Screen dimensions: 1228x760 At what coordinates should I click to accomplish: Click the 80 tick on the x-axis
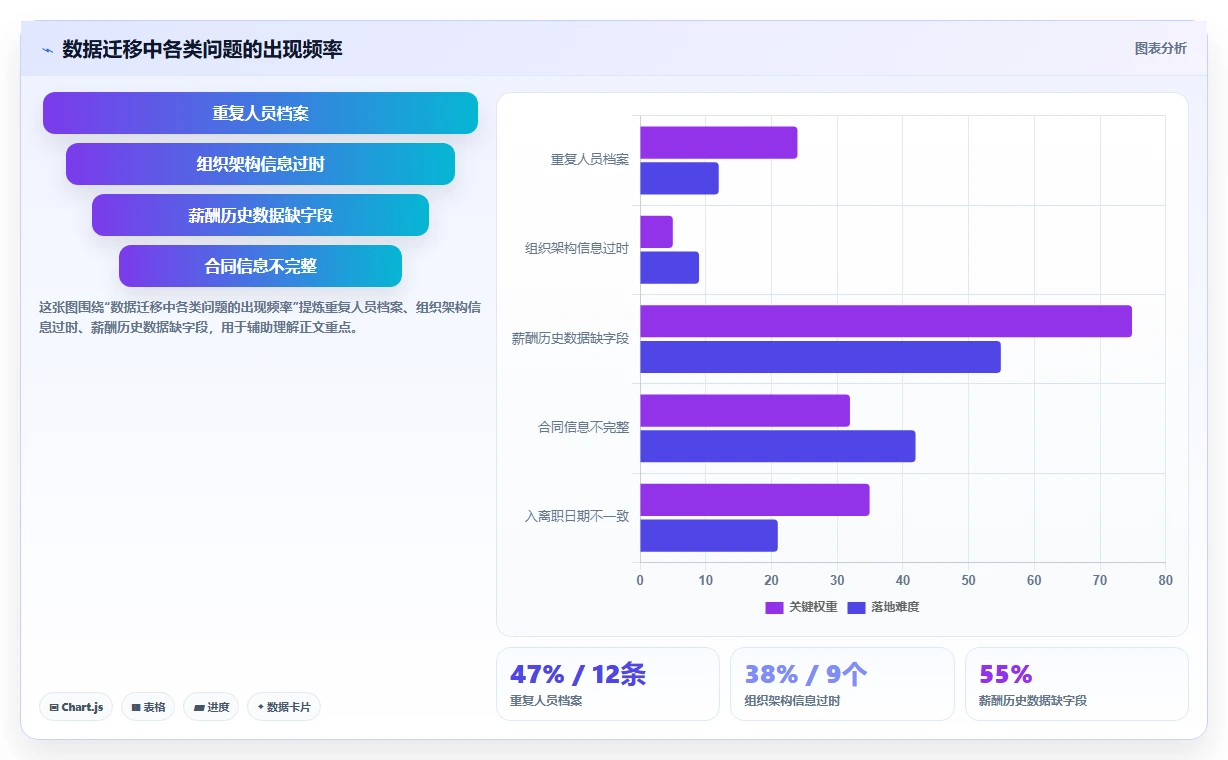(1165, 580)
